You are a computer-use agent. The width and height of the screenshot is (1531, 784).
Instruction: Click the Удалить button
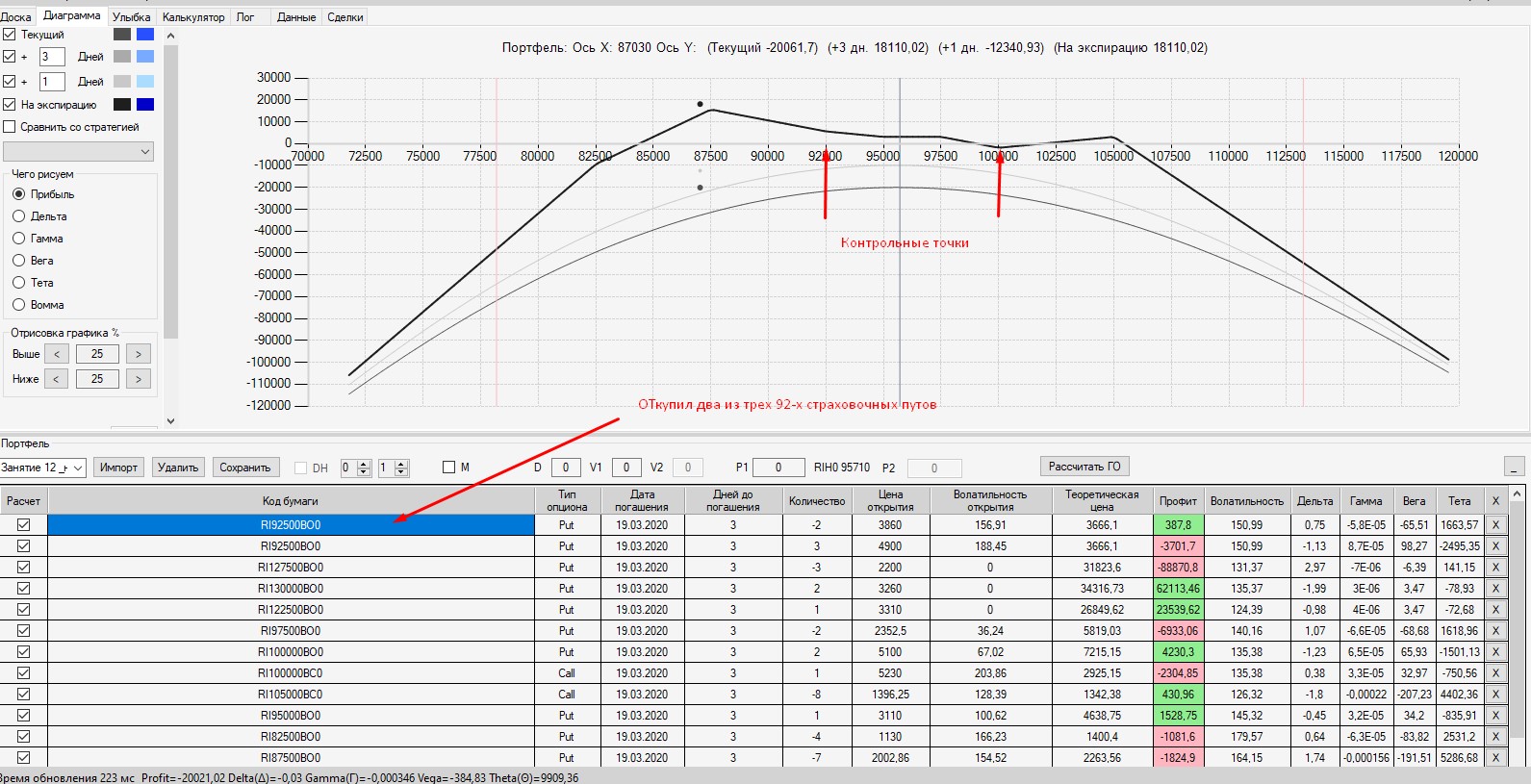(x=178, y=468)
